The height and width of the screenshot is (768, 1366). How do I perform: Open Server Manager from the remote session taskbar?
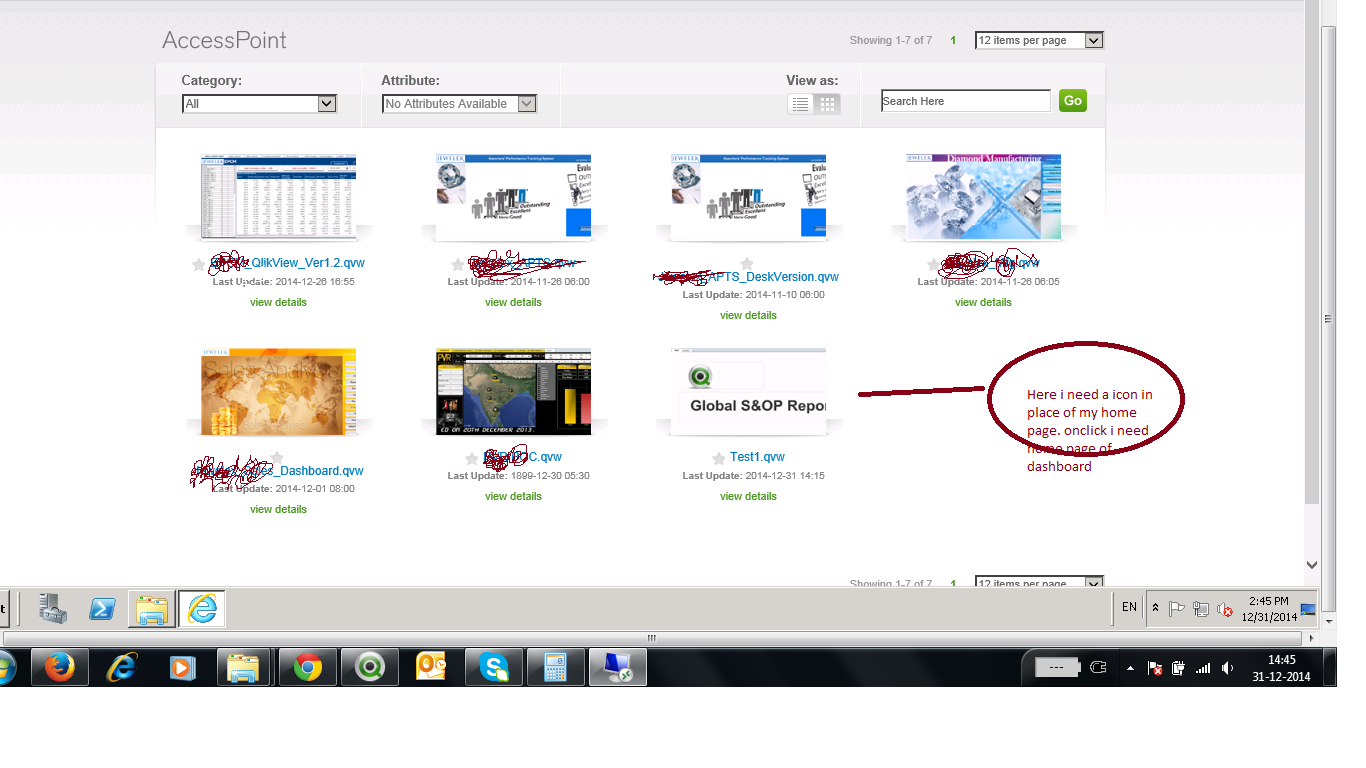click(52, 608)
